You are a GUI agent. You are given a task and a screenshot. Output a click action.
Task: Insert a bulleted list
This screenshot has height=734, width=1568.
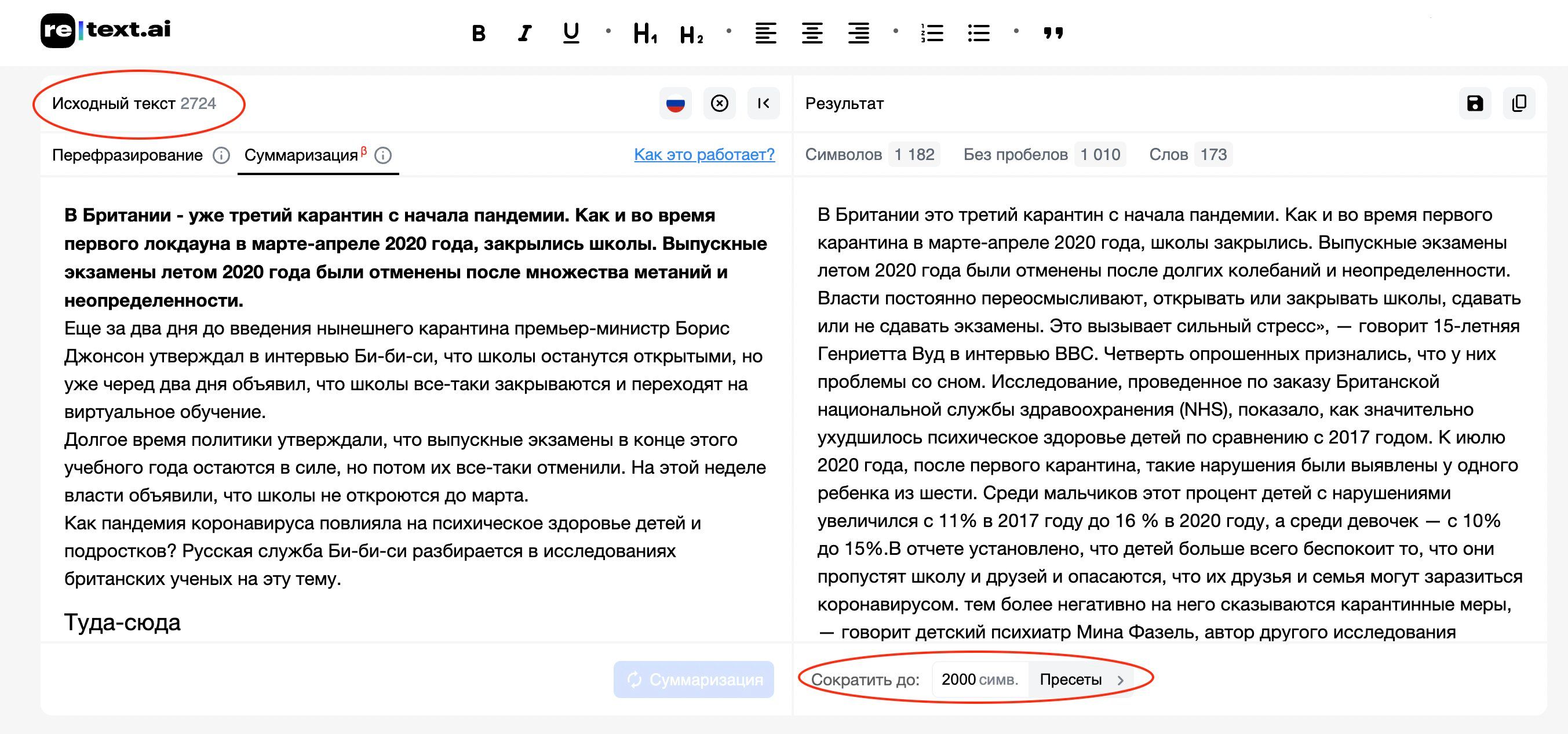pos(979,34)
